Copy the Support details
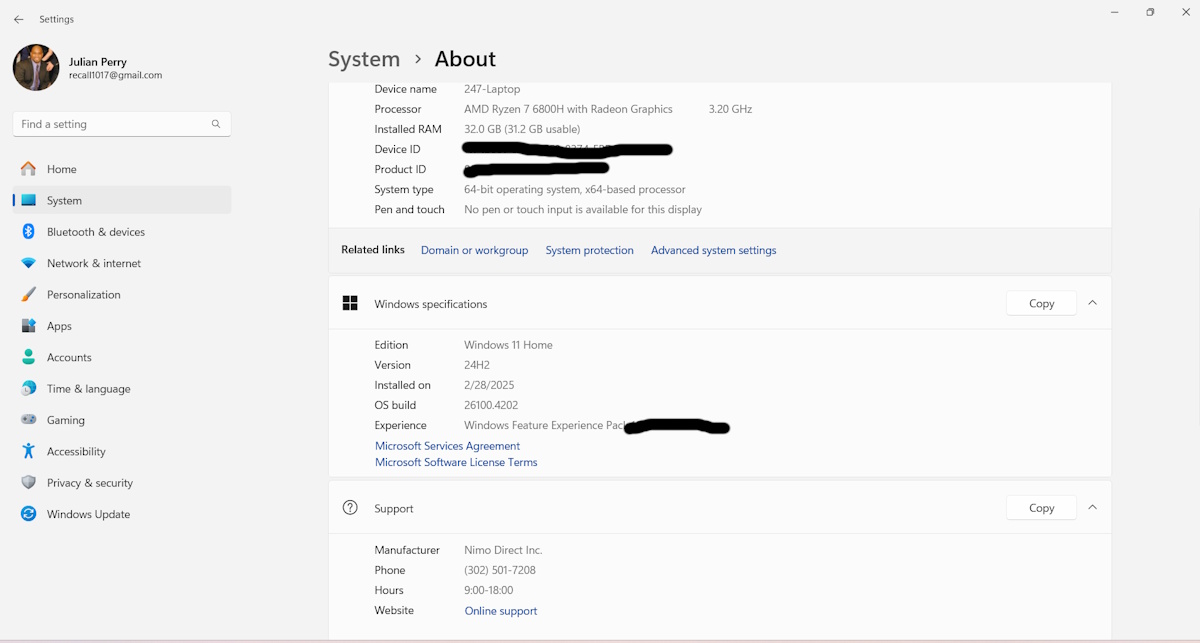Viewport: 1200px width, 643px height. pos(1041,508)
